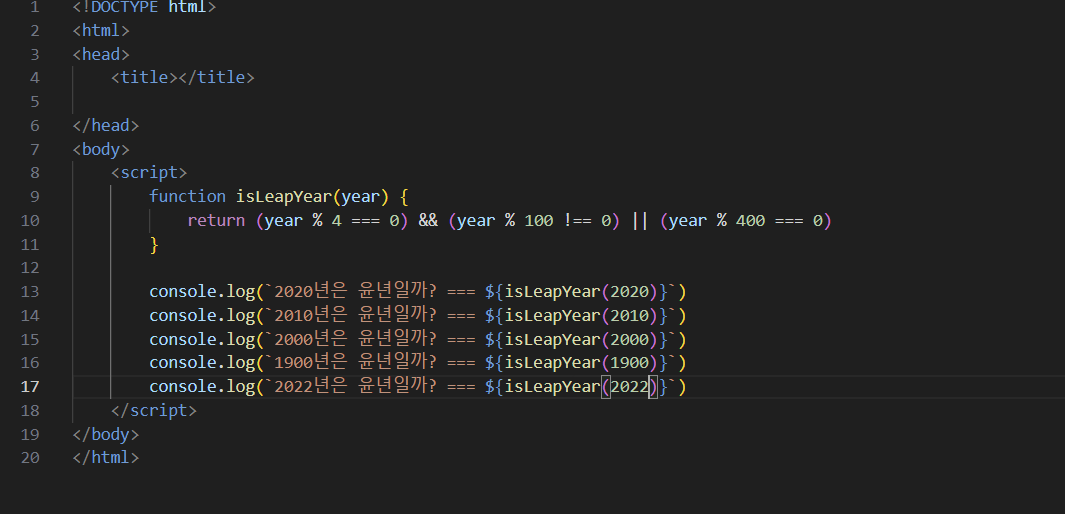Click the closing </html> tag on line 20
The height and width of the screenshot is (514, 1065).
[x=106, y=458]
